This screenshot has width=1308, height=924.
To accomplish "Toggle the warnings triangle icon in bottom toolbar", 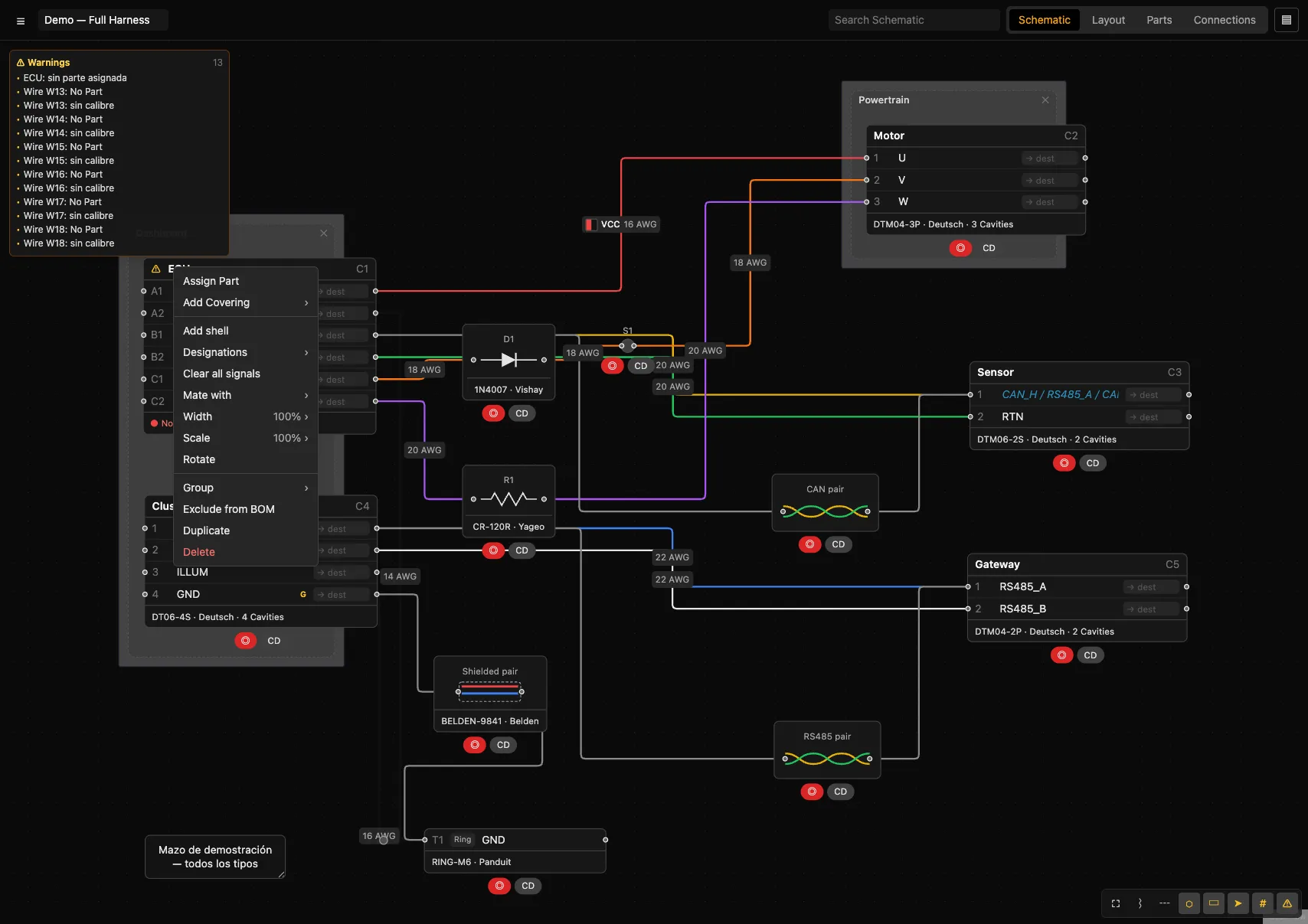I will 1287,903.
